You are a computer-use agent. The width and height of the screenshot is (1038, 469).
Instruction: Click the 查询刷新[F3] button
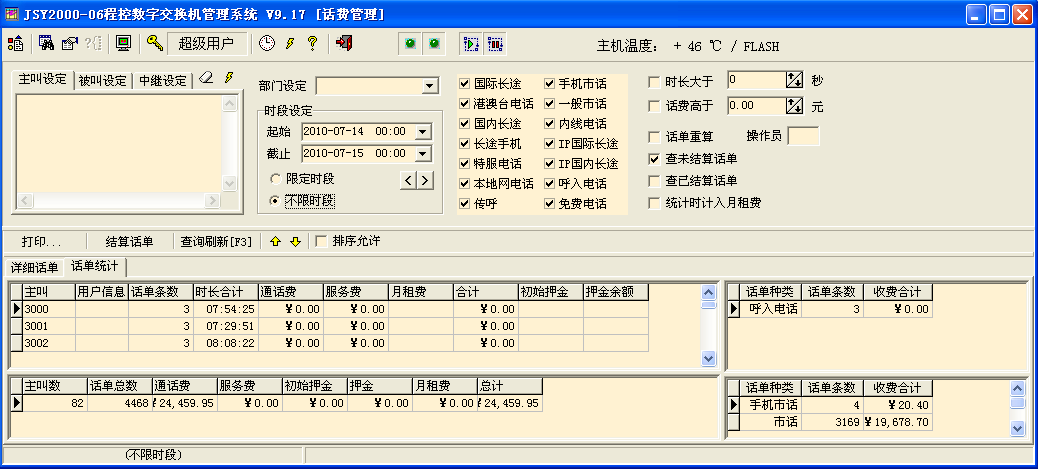pos(217,241)
